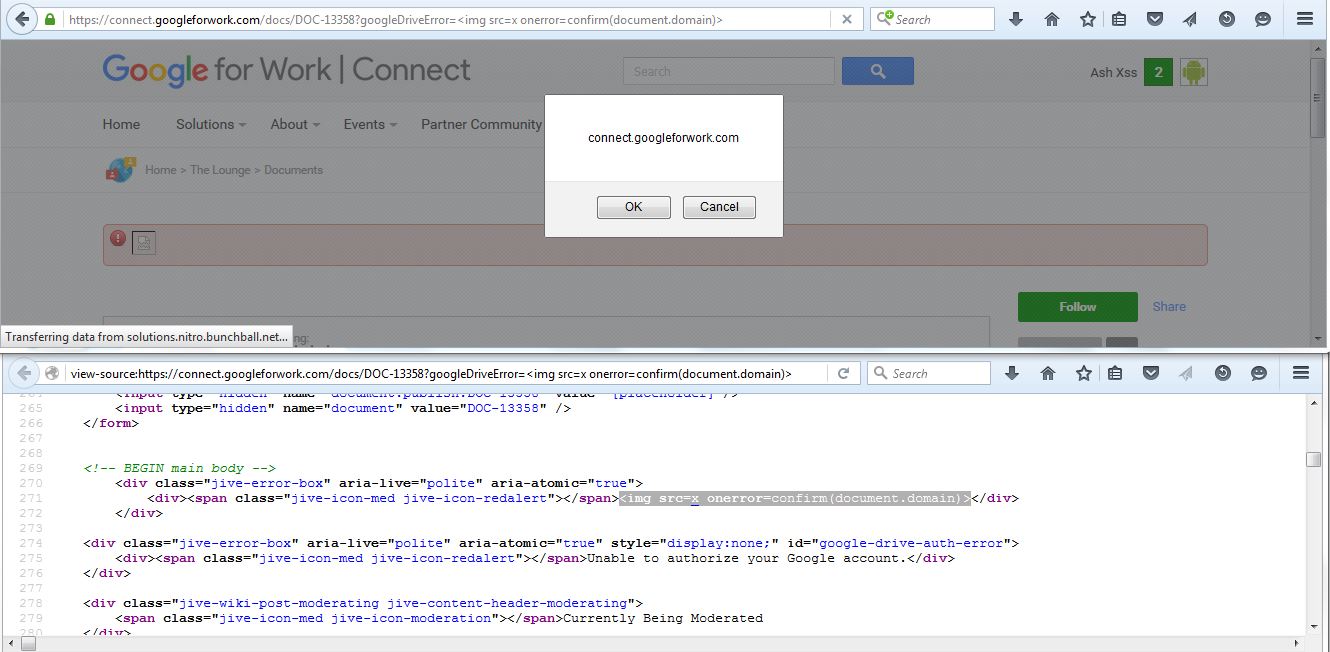Go Home from the top browser toolbar
The image size is (1330, 652).
[1052, 19]
